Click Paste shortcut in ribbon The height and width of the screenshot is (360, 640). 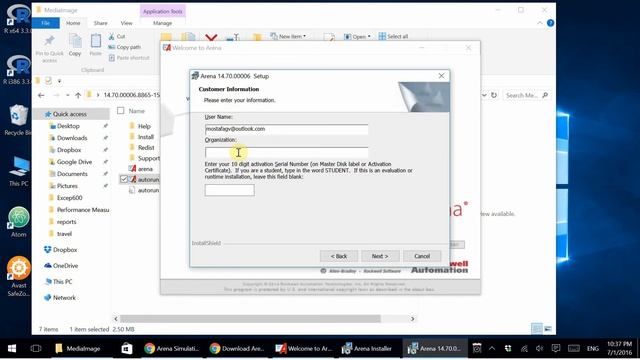pyautogui.click(x=129, y=58)
